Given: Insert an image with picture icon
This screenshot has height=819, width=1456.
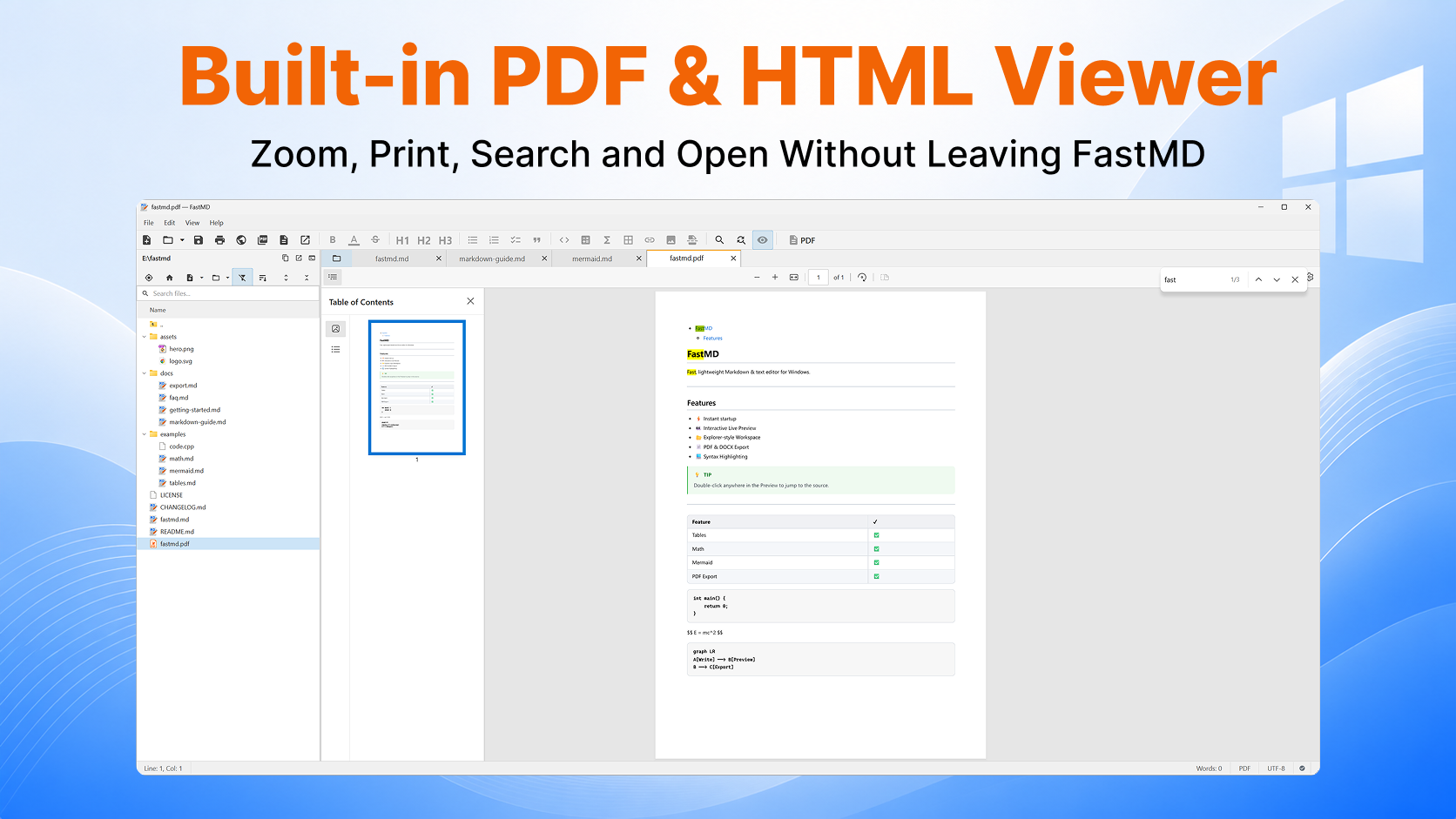Looking at the screenshot, I should (671, 240).
